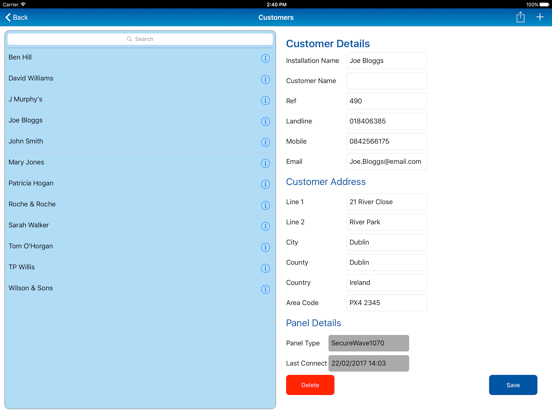
Task: Add a new customer with the plus icon
Action: click(x=540, y=17)
